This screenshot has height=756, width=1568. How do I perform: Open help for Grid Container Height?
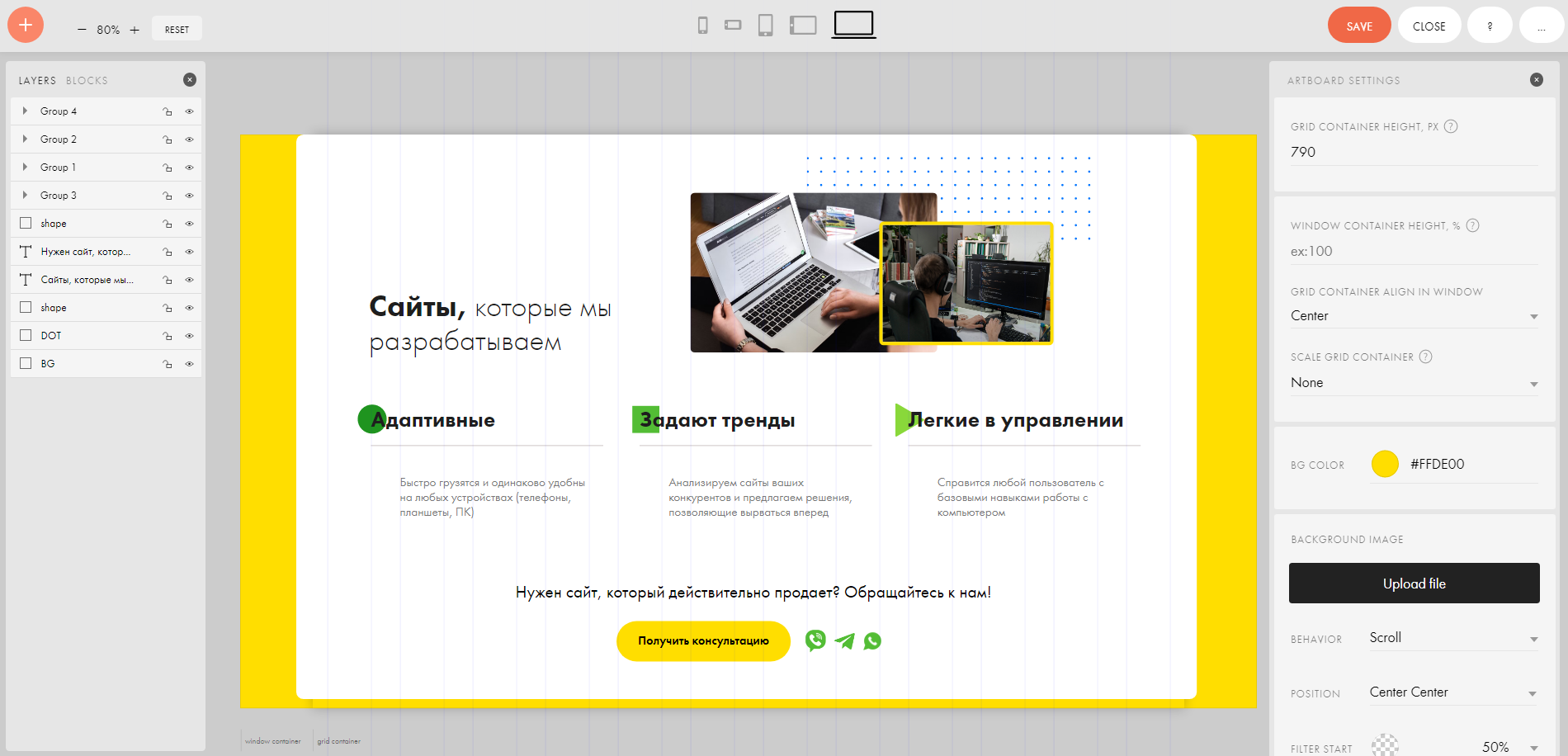[1451, 126]
